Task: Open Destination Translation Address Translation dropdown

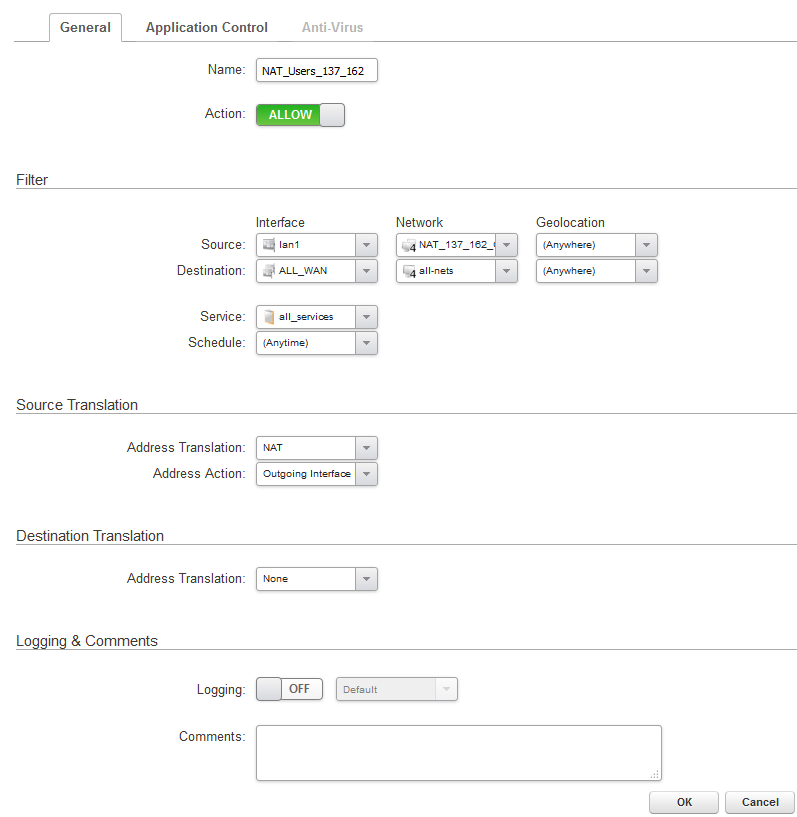Action: point(367,579)
